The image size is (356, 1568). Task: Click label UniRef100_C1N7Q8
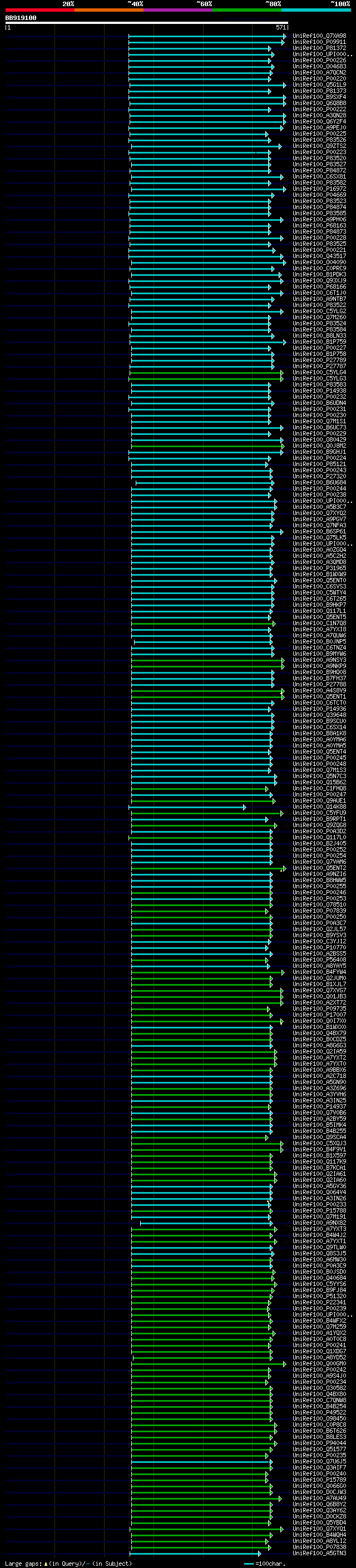tap(319, 624)
